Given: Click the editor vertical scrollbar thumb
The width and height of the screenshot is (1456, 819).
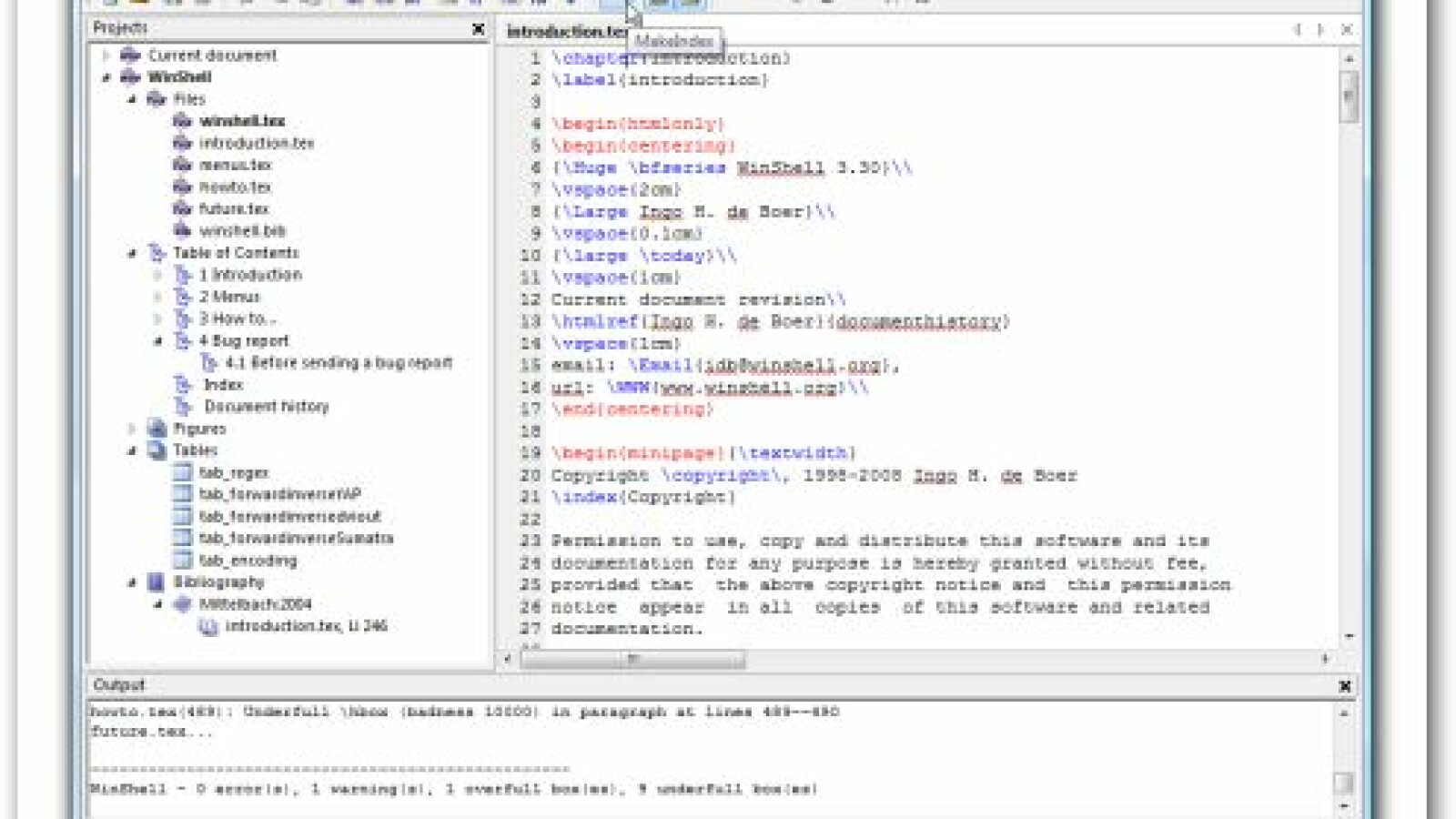Looking at the screenshot, I should pyautogui.click(x=1350, y=96).
